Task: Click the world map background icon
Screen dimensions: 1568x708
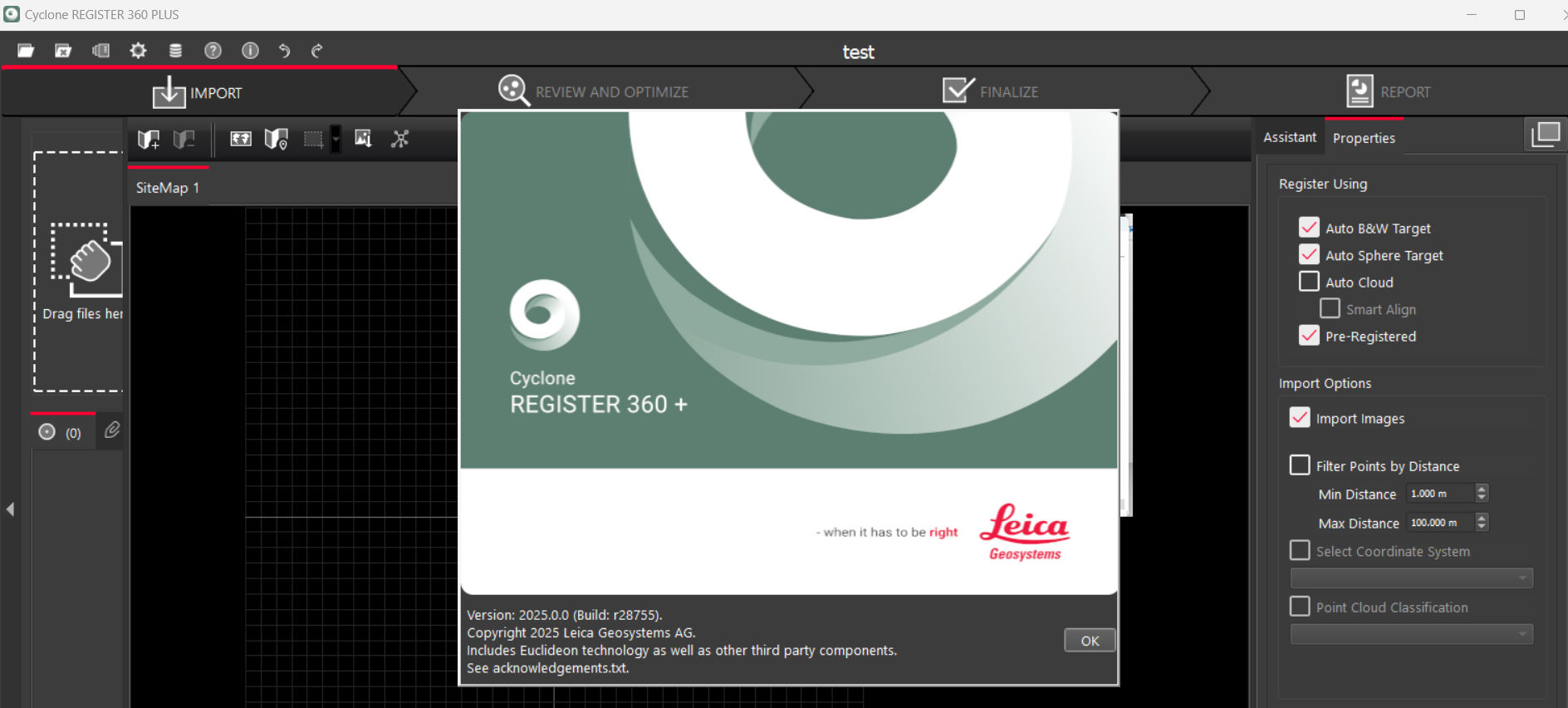Action: point(241,139)
